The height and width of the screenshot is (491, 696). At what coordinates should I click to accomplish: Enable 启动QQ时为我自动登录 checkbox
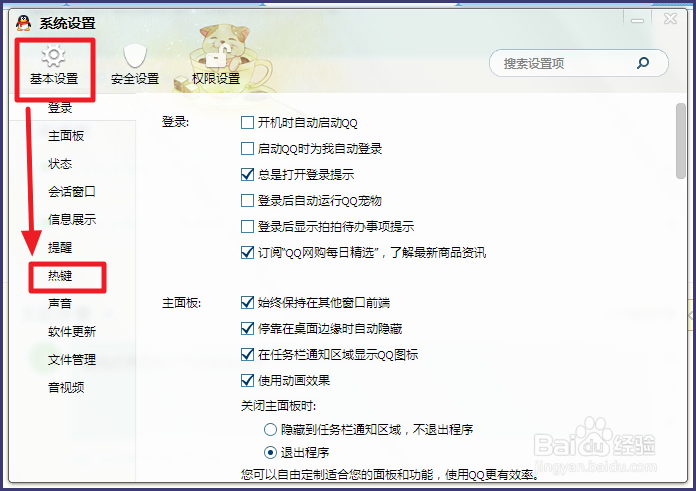tap(247, 149)
